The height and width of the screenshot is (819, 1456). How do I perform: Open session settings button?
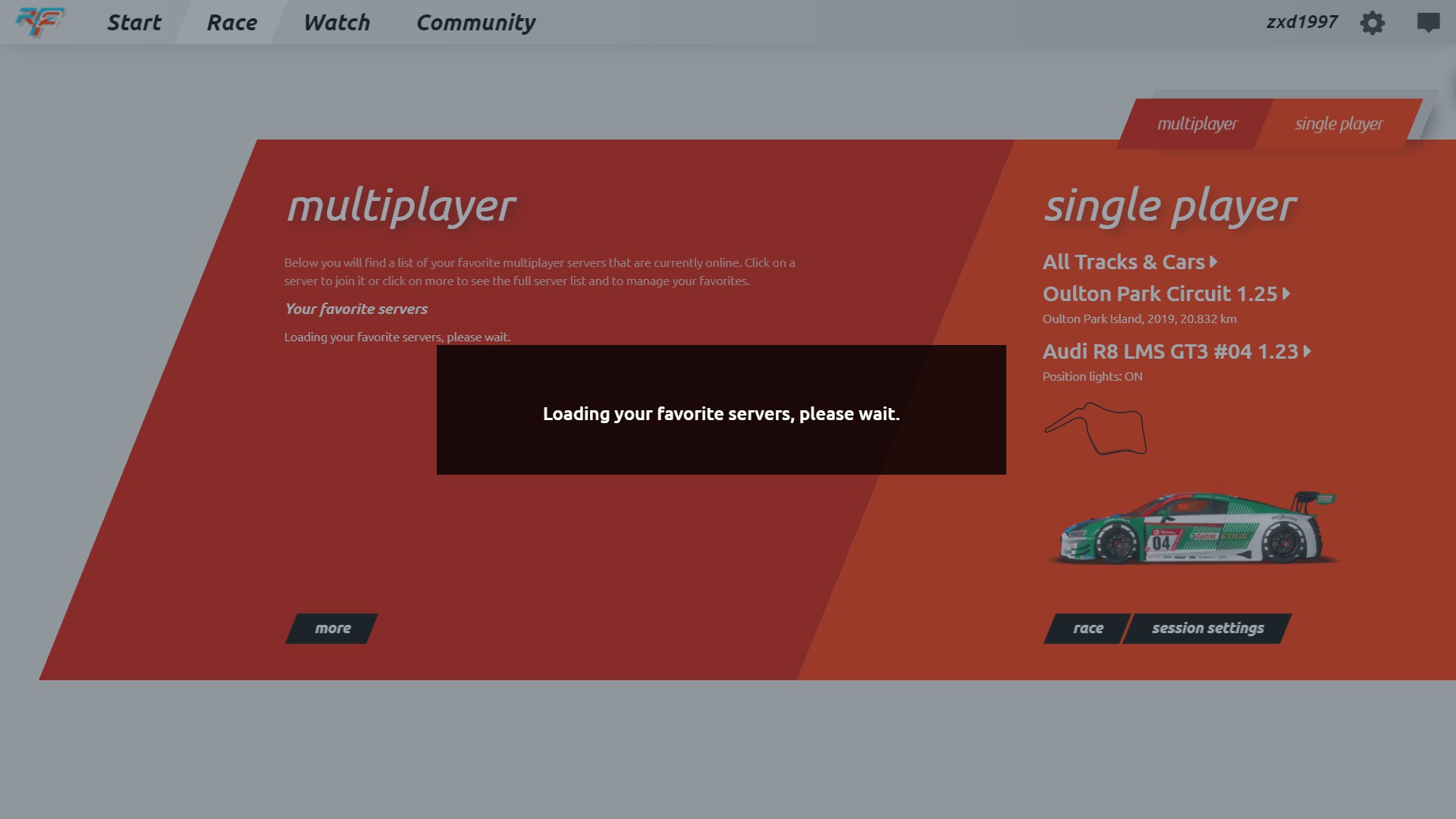1207,628
